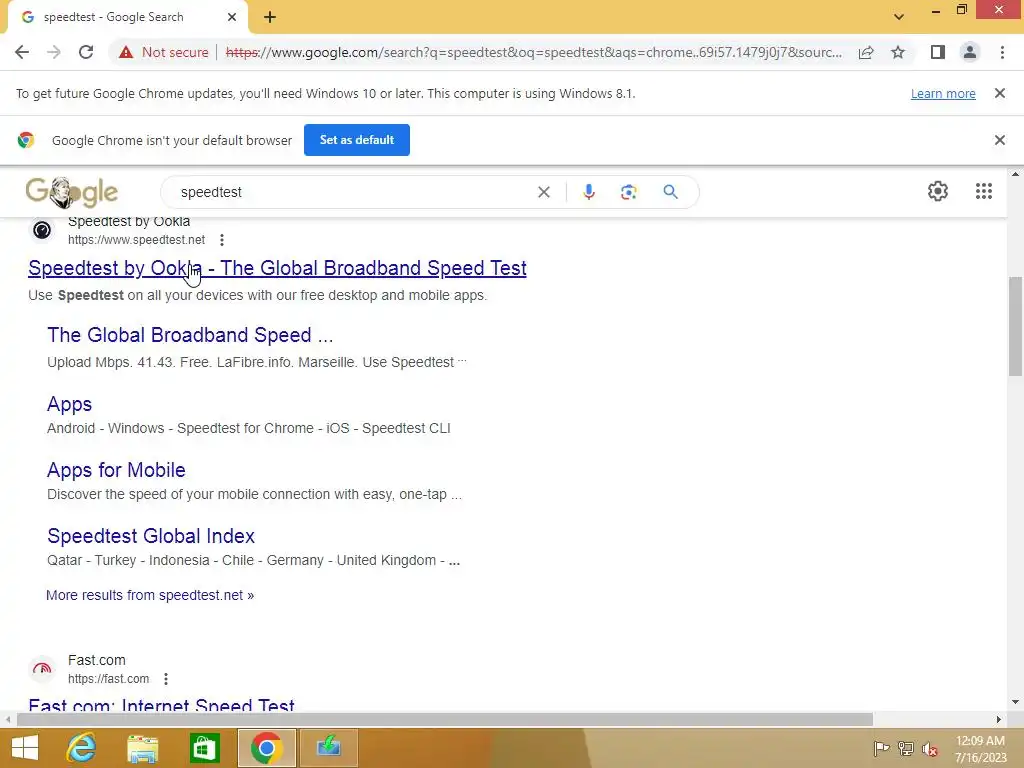Open the muted volume tray icon

[930, 748]
